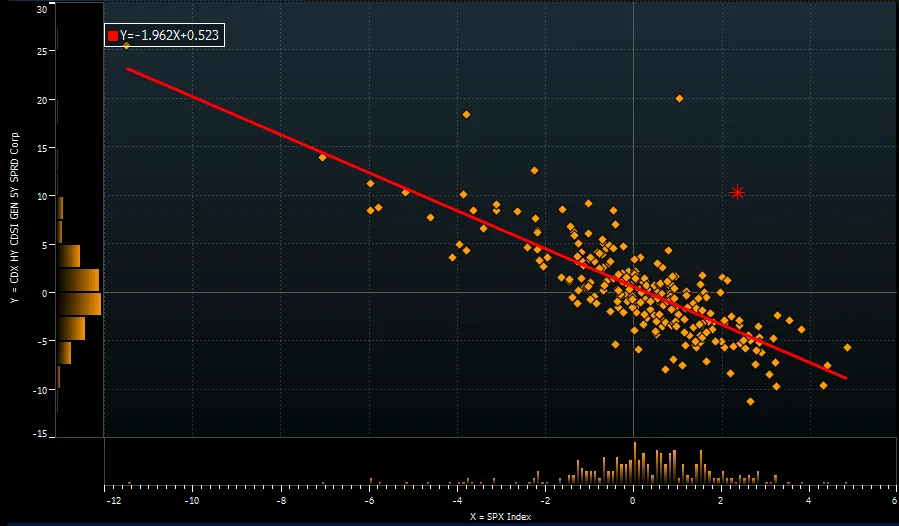Click the 15 tick label on the Y axis
The height and width of the screenshot is (526, 899).
coord(41,148)
